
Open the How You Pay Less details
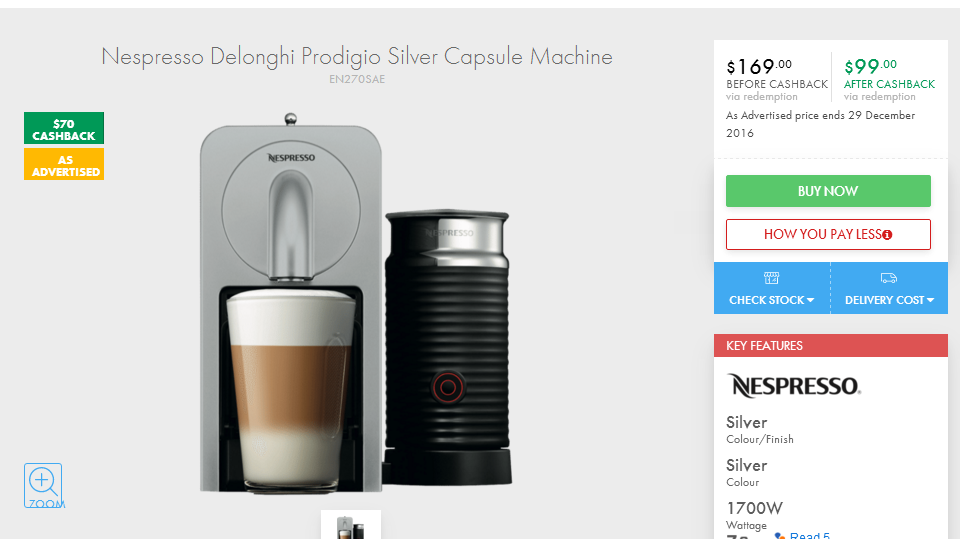click(828, 235)
